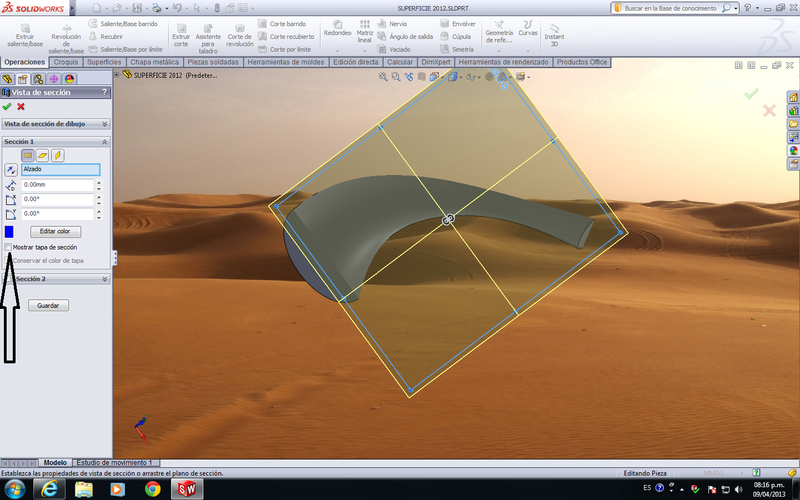Click Extruir corte tool
Viewport: 800px width, 500px height.
click(181, 35)
